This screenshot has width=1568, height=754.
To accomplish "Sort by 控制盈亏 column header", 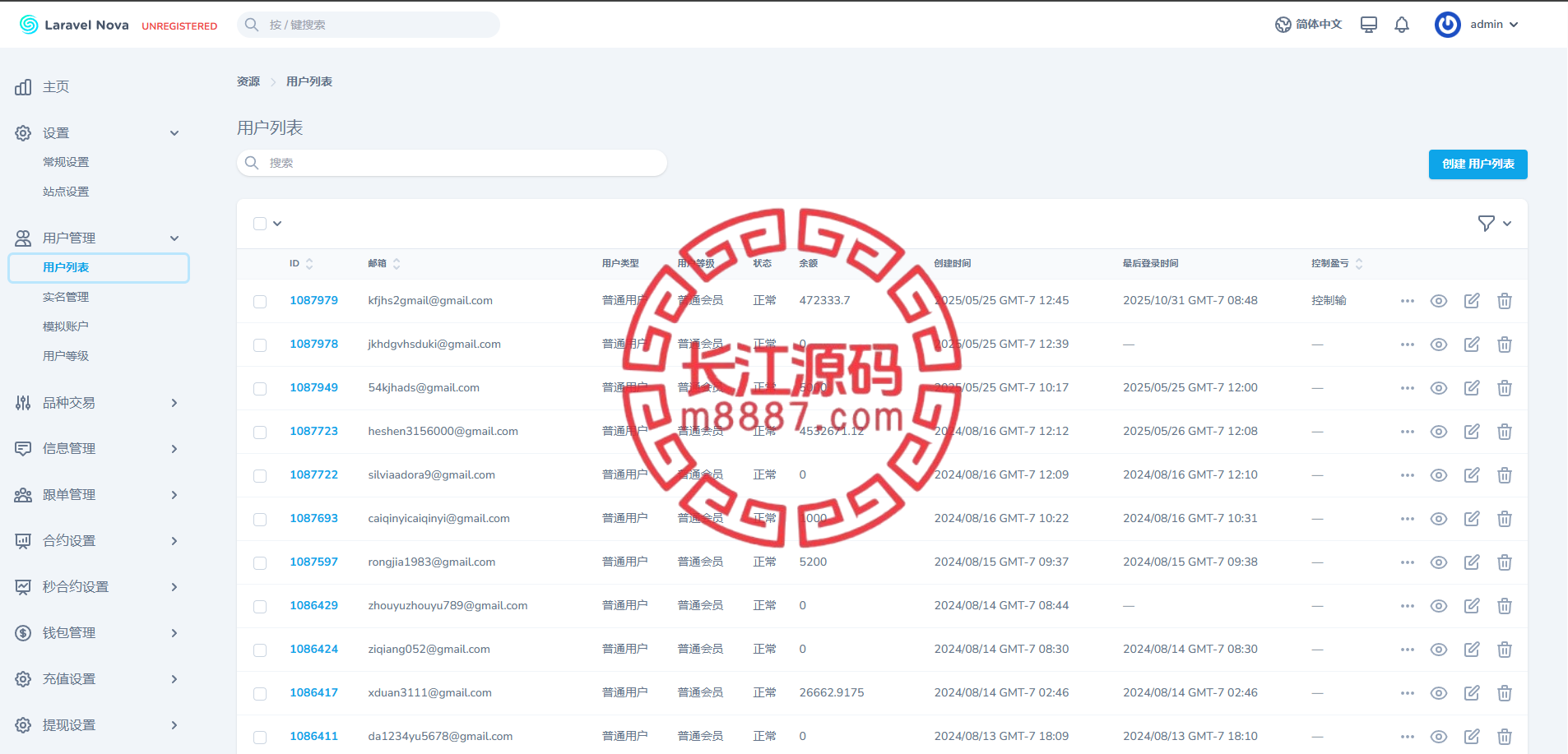I will coord(1337,264).
